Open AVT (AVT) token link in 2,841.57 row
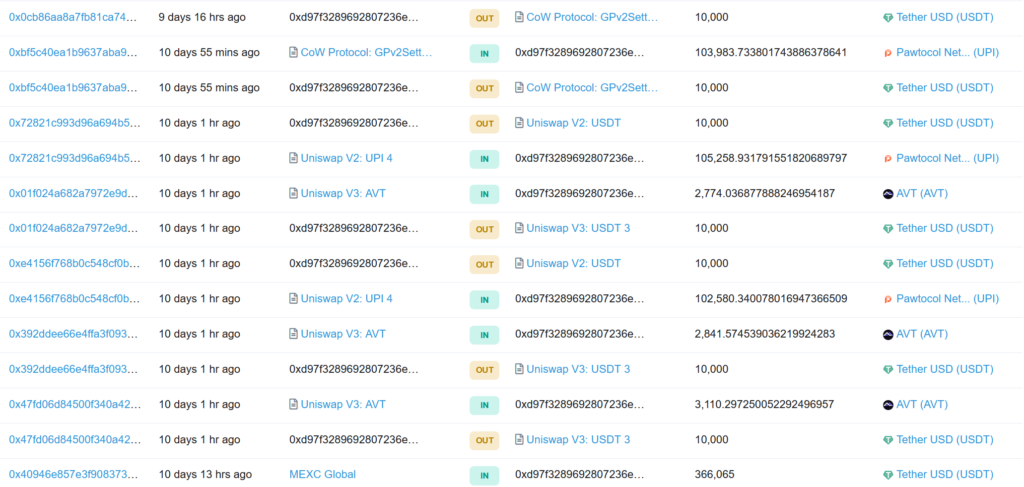The image size is (1024, 487). pos(921,335)
